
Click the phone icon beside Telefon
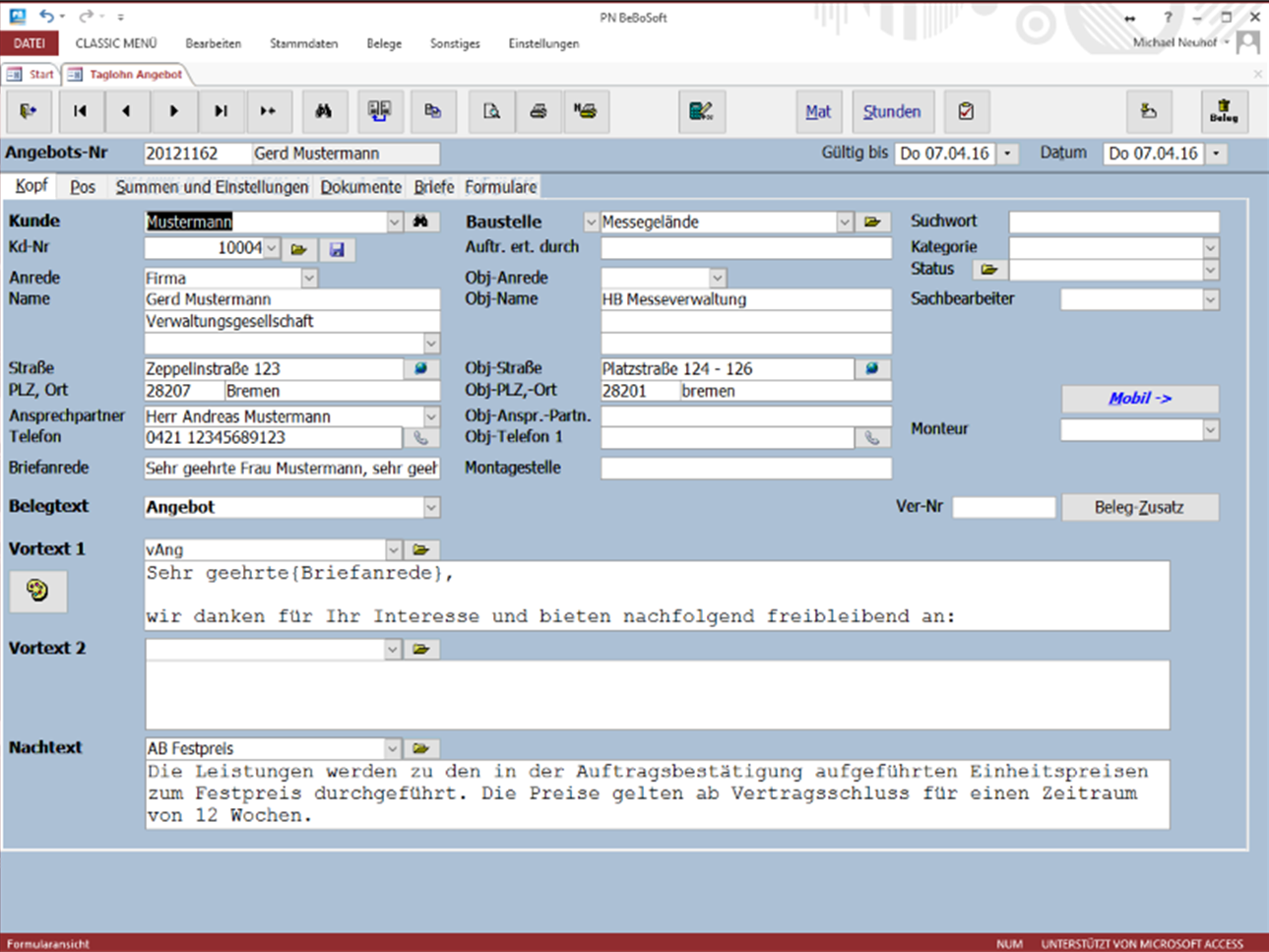420,438
